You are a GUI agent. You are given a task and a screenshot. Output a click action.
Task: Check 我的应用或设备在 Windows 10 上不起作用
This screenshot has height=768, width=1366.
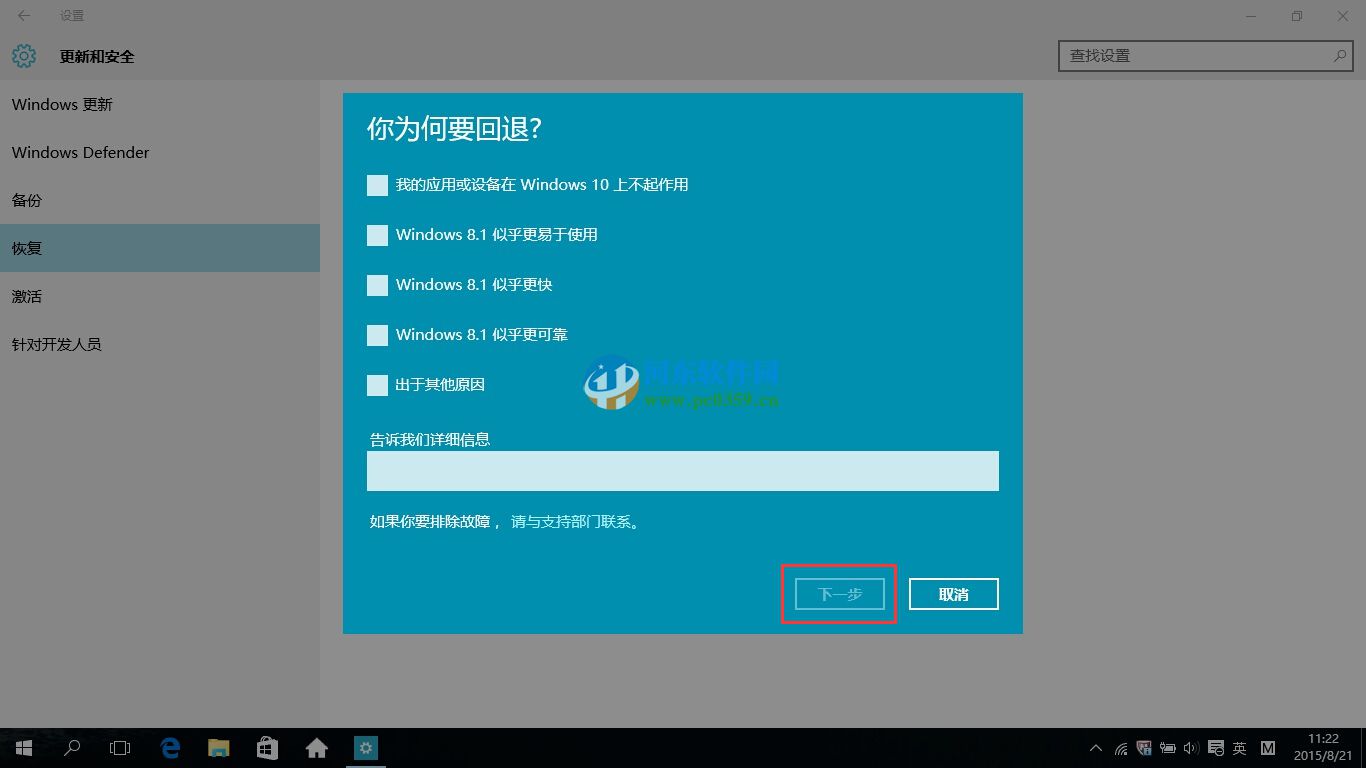(377, 185)
